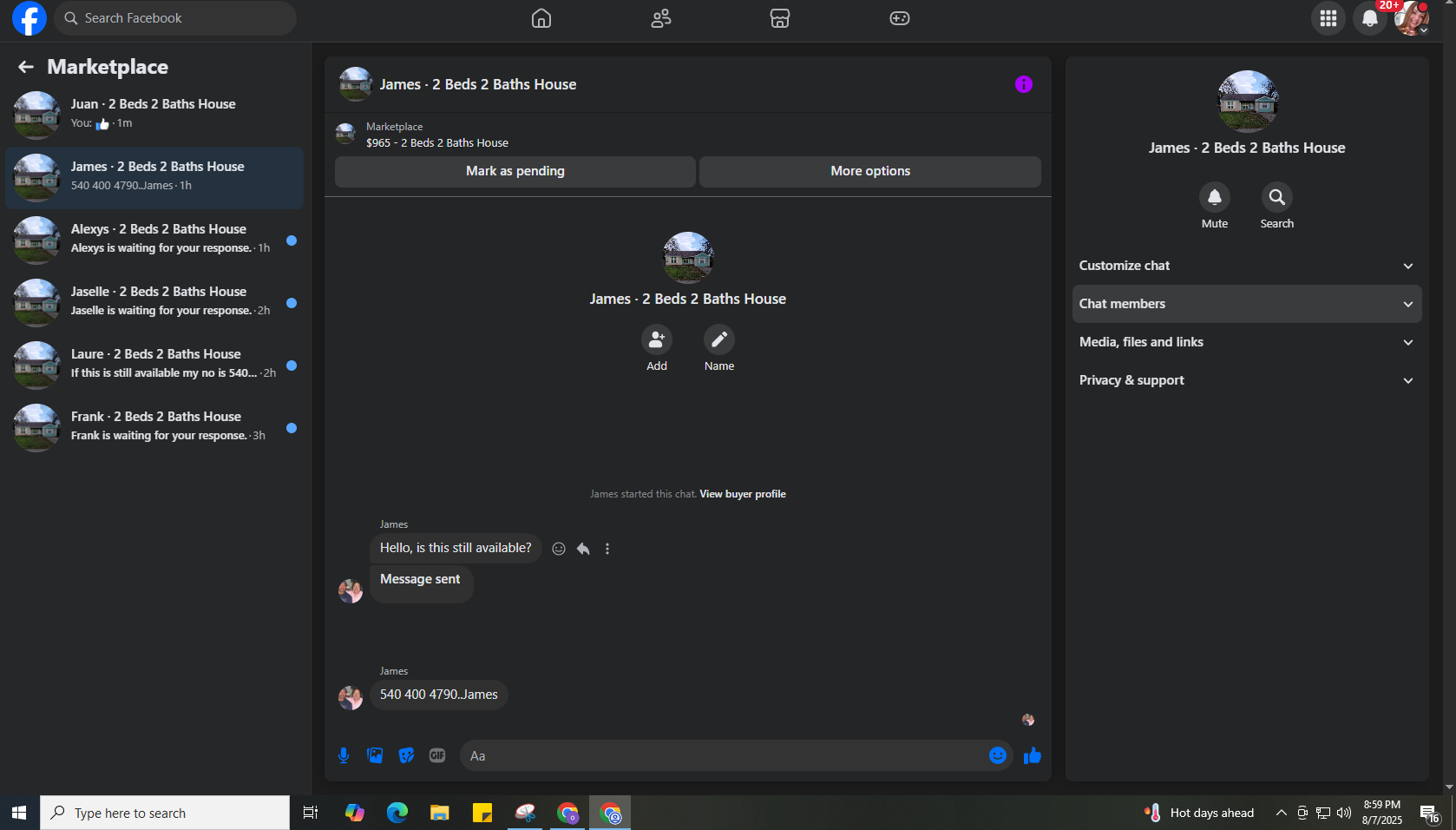Open the emoji picker in message box

(998, 755)
